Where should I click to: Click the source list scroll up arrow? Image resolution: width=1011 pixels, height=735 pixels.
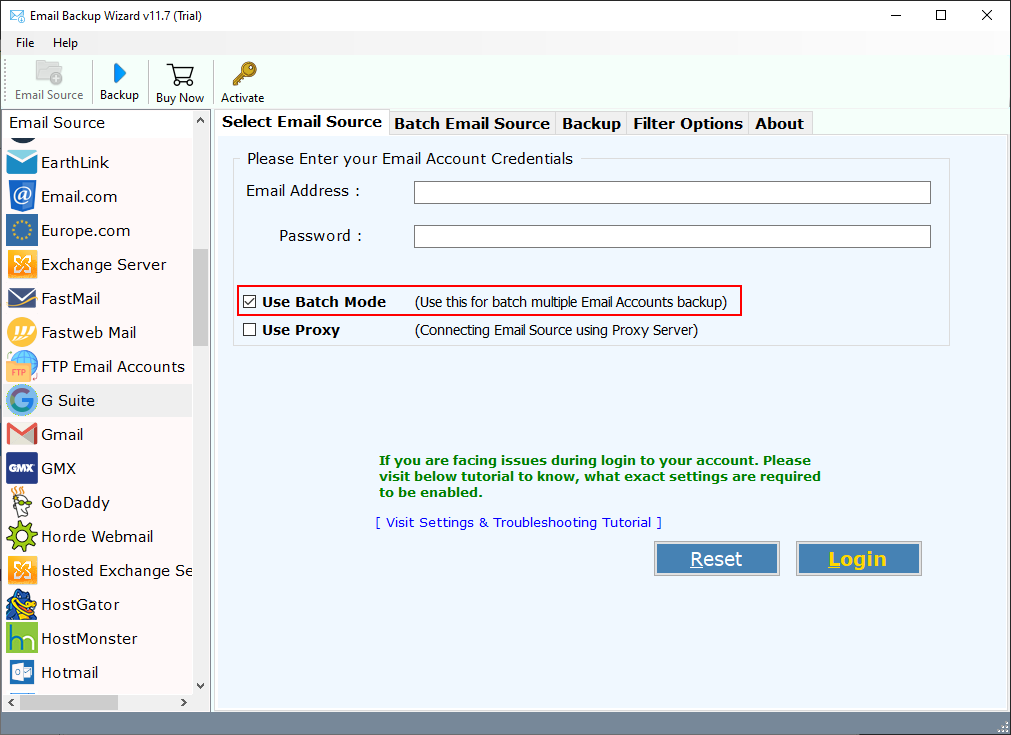tap(201, 121)
